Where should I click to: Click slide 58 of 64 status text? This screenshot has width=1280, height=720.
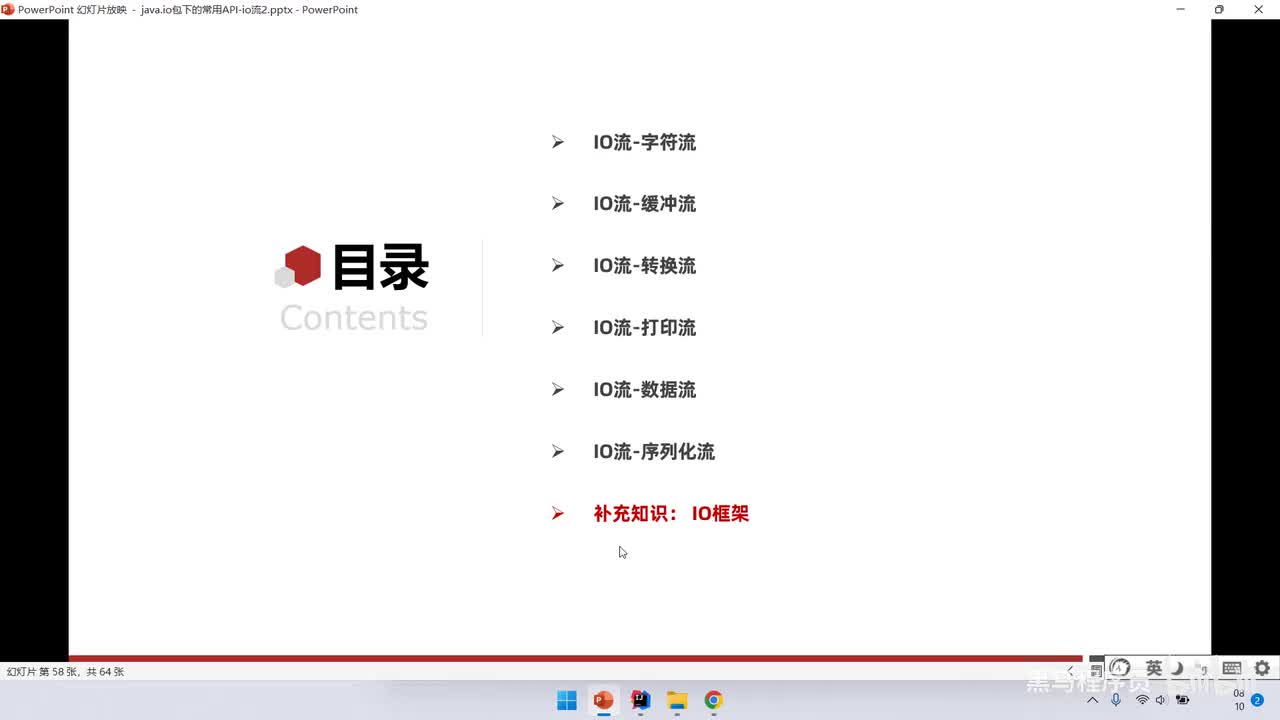click(x=65, y=672)
